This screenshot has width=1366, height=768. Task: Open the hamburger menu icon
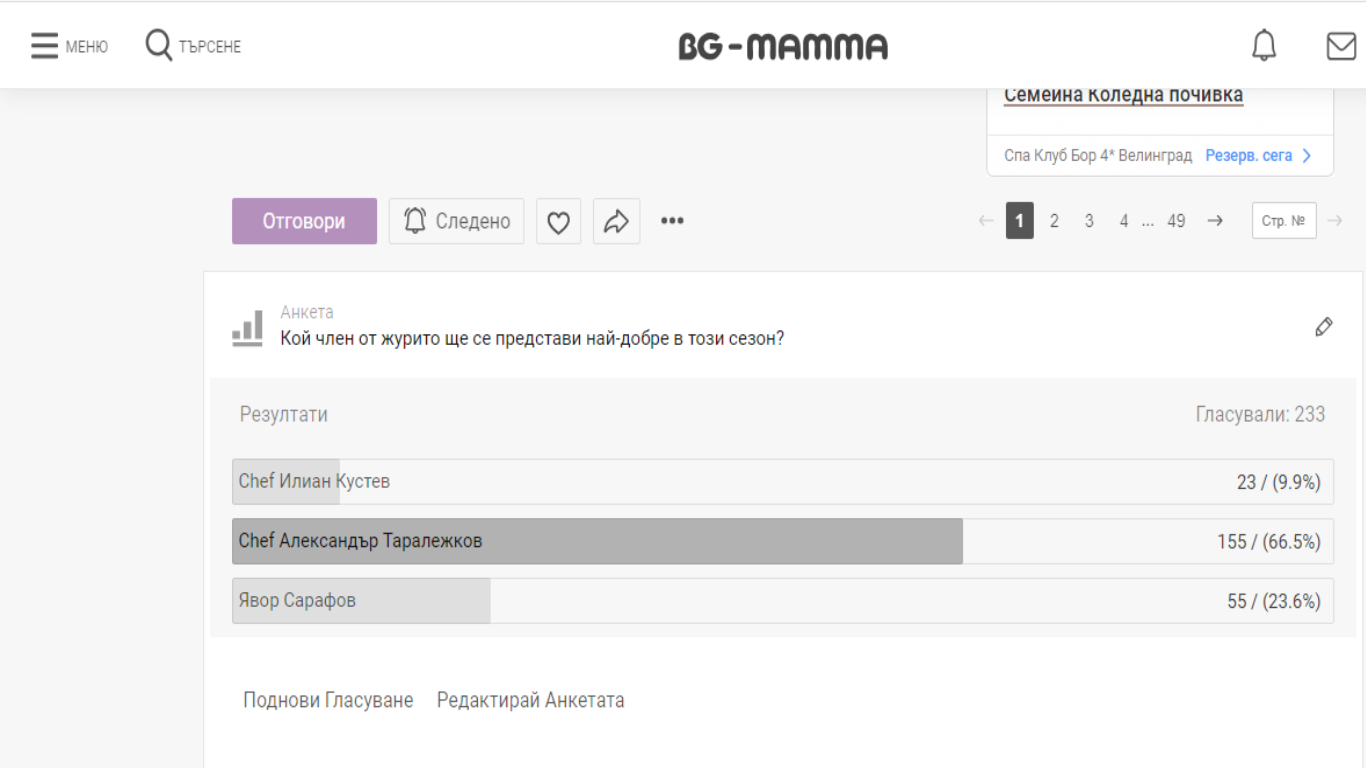coord(44,46)
